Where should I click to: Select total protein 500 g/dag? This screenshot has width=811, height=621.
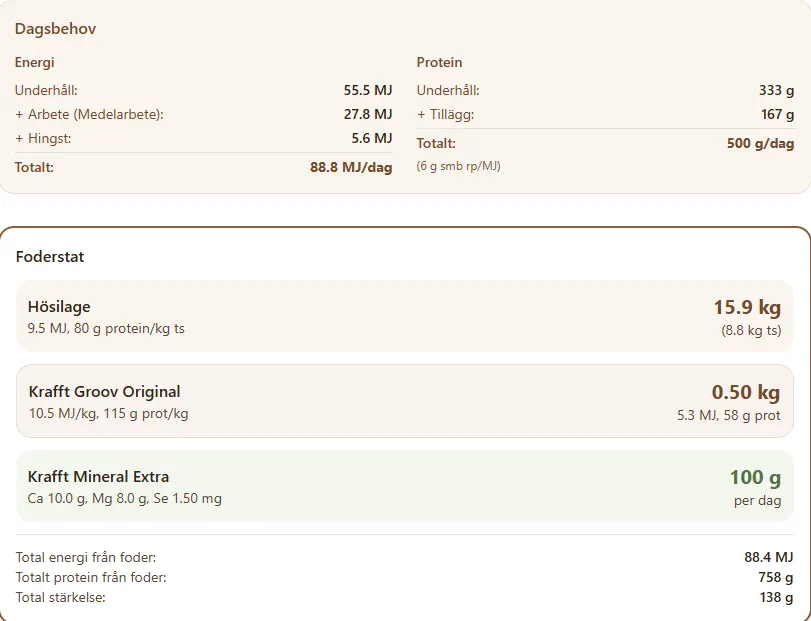(x=760, y=143)
